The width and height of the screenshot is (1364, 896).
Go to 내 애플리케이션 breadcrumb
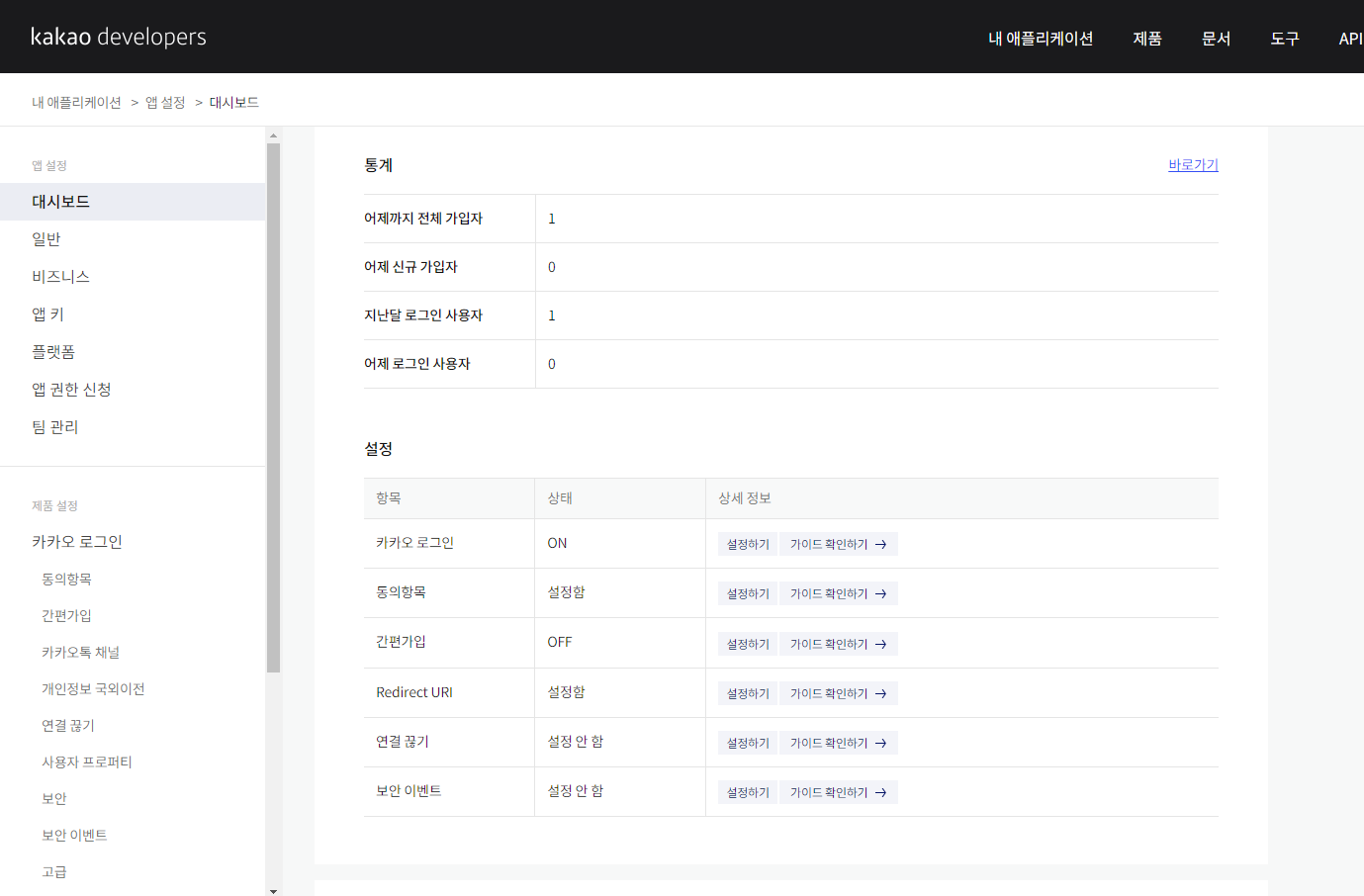(76, 103)
